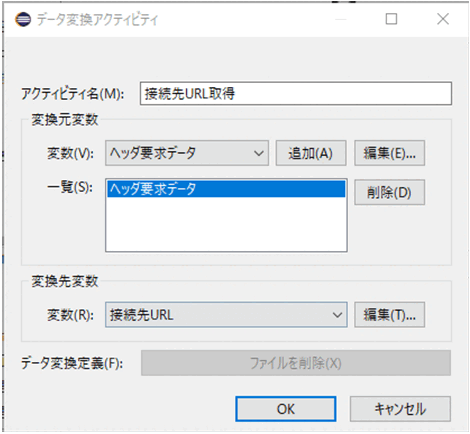The width and height of the screenshot is (470, 434).
Task: Click the キャンセル button
Action: (x=400, y=409)
